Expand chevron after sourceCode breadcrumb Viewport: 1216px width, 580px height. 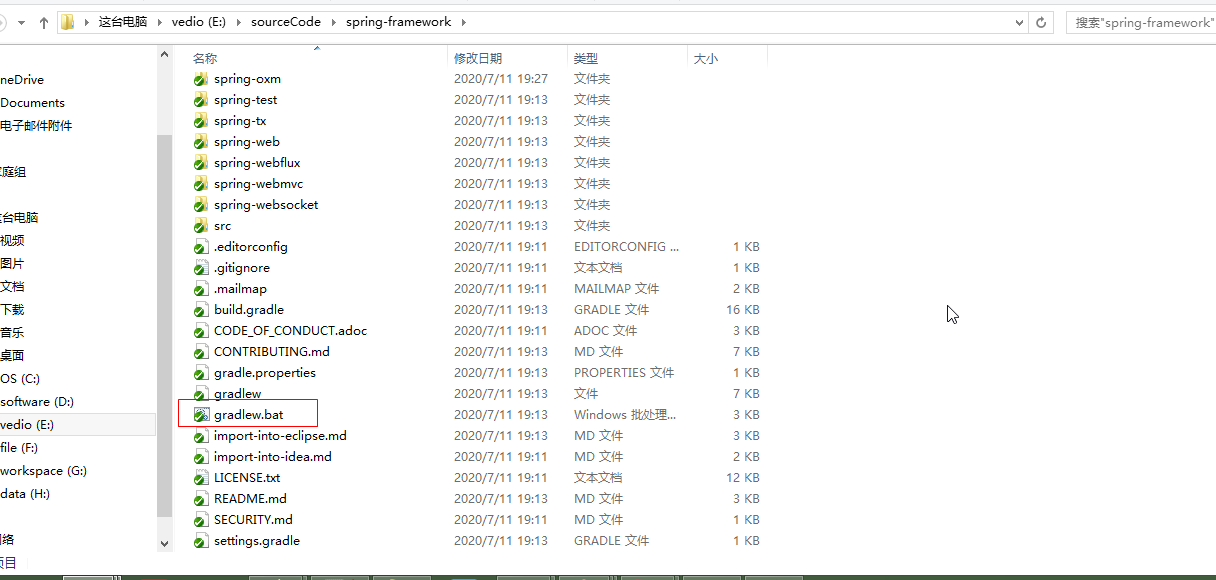pos(334,22)
